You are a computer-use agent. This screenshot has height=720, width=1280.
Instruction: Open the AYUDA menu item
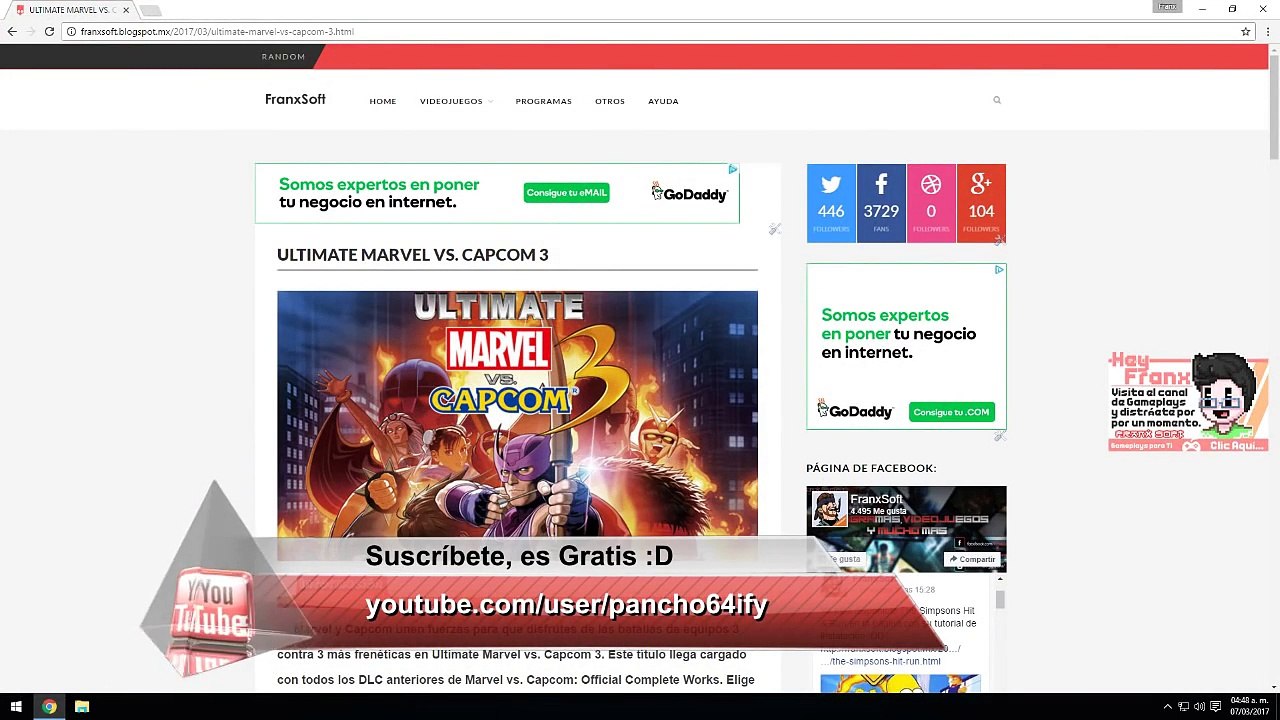pos(663,101)
